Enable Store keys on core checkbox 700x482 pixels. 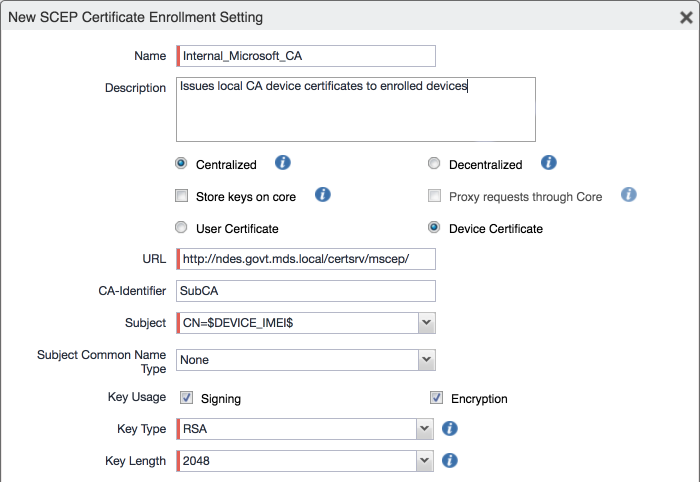pyautogui.click(x=181, y=195)
